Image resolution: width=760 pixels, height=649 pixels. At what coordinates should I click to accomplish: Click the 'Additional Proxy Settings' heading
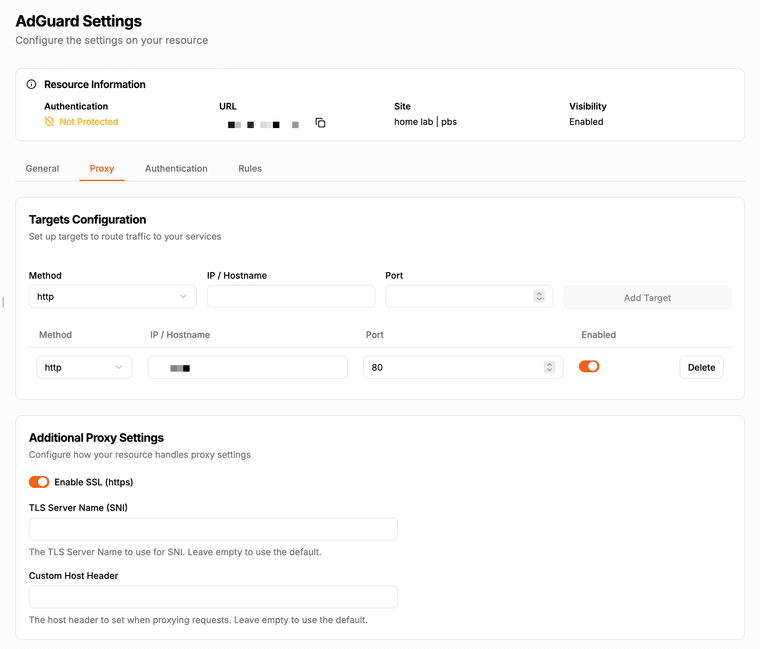coord(96,438)
